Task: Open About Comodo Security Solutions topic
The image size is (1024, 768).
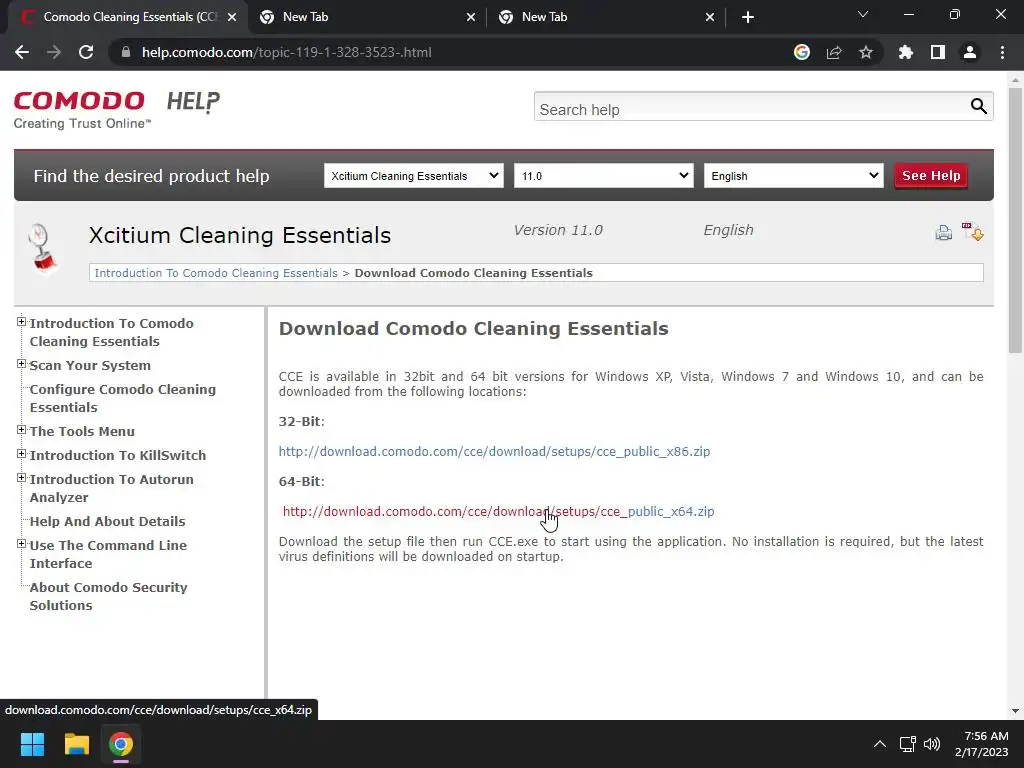Action: (x=108, y=596)
